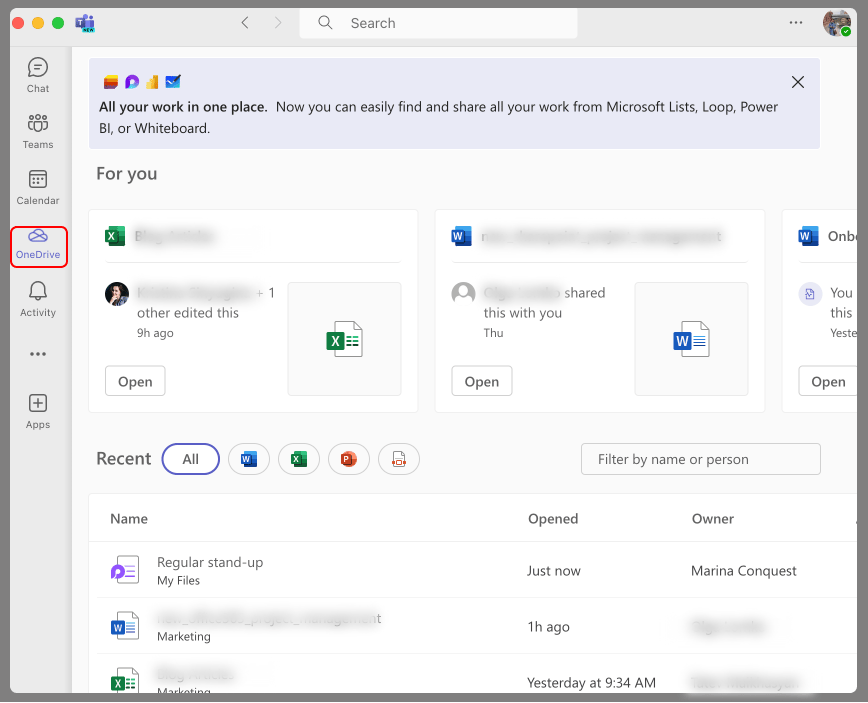Filter recent files by PowerPoint presentations
The width and height of the screenshot is (868, 703).
[349, 459]
